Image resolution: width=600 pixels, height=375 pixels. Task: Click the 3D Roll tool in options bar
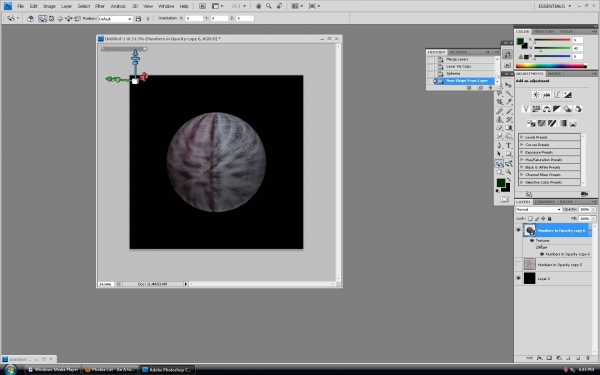[51, 18]
